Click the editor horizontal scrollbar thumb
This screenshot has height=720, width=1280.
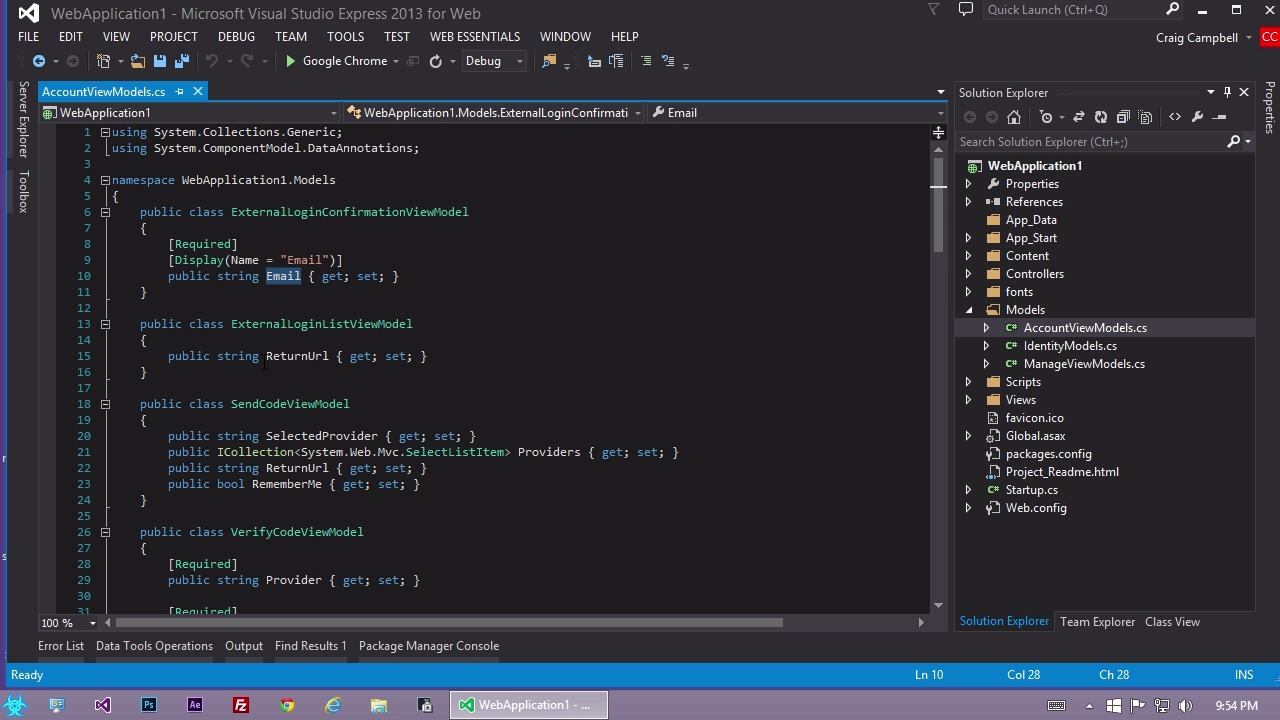447,623
